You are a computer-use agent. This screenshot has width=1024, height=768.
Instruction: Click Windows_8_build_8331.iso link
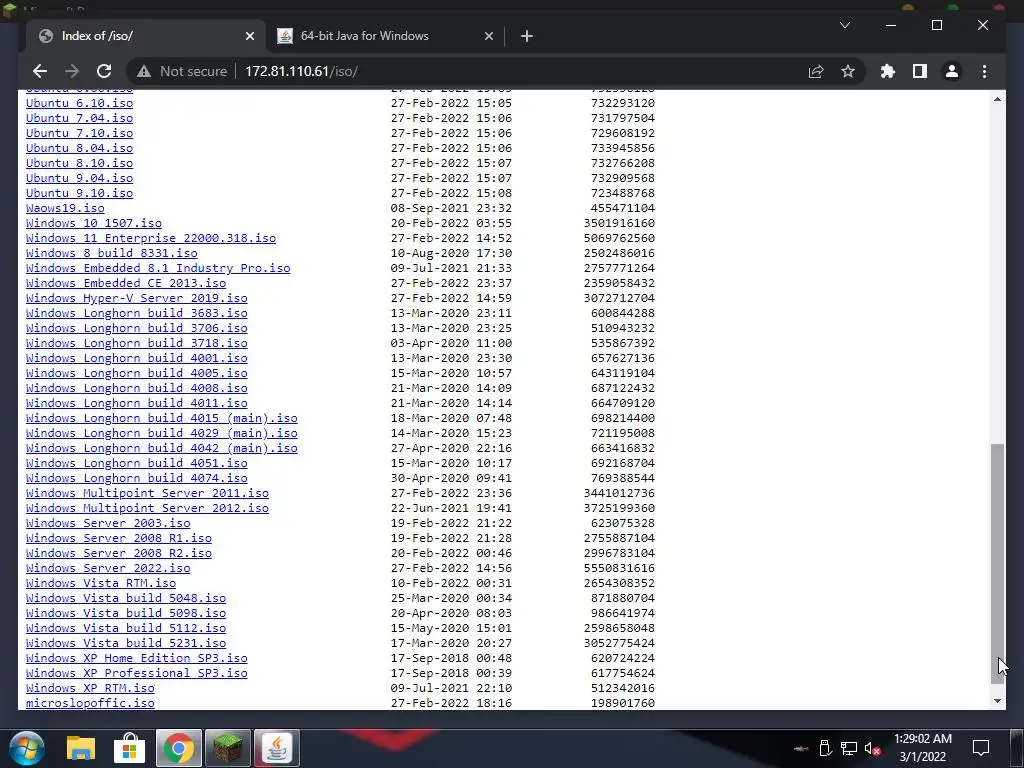pyautogui.click(x=112, y=253)
